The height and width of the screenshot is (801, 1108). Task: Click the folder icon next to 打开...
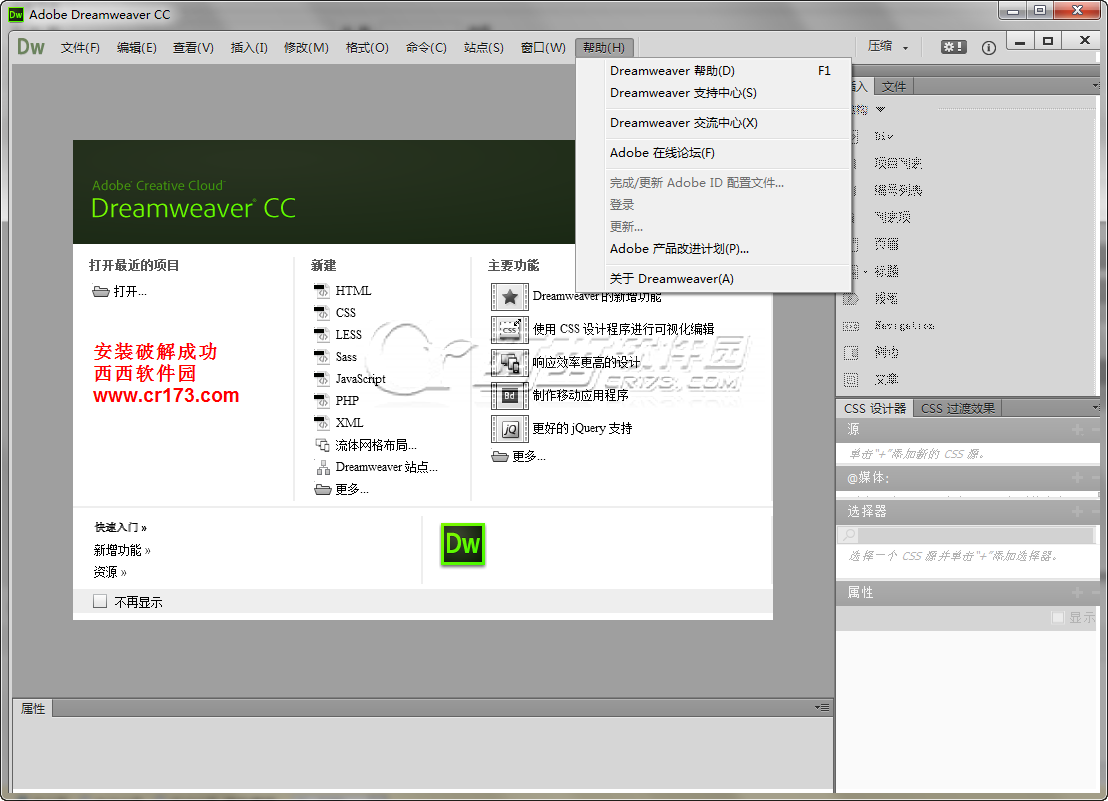click(101, 291)
